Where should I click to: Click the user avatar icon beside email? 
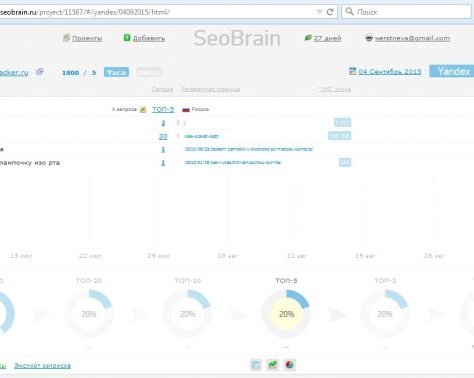tap(369, 38)
